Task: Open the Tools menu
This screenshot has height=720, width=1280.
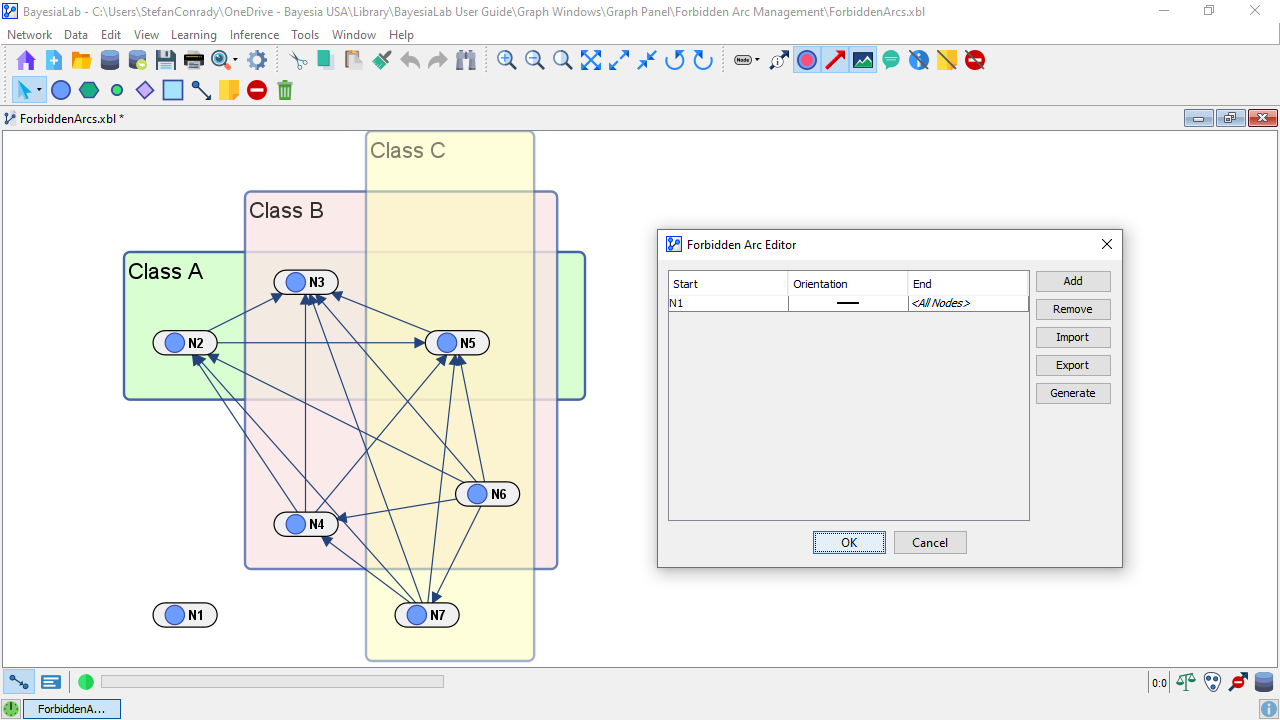Action: pos(305,35)
